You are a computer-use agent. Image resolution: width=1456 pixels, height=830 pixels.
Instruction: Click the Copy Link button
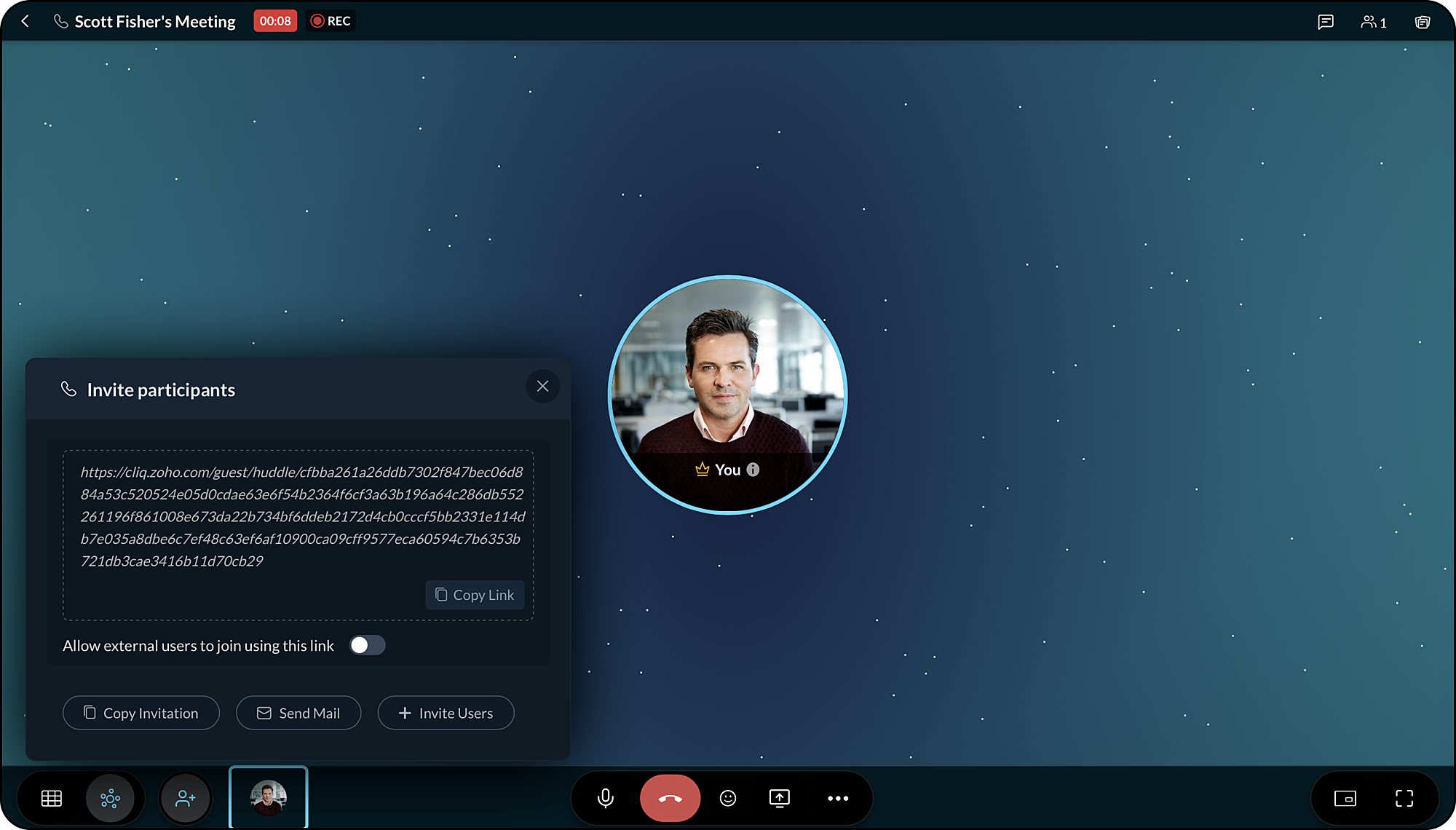click(475, 595)
